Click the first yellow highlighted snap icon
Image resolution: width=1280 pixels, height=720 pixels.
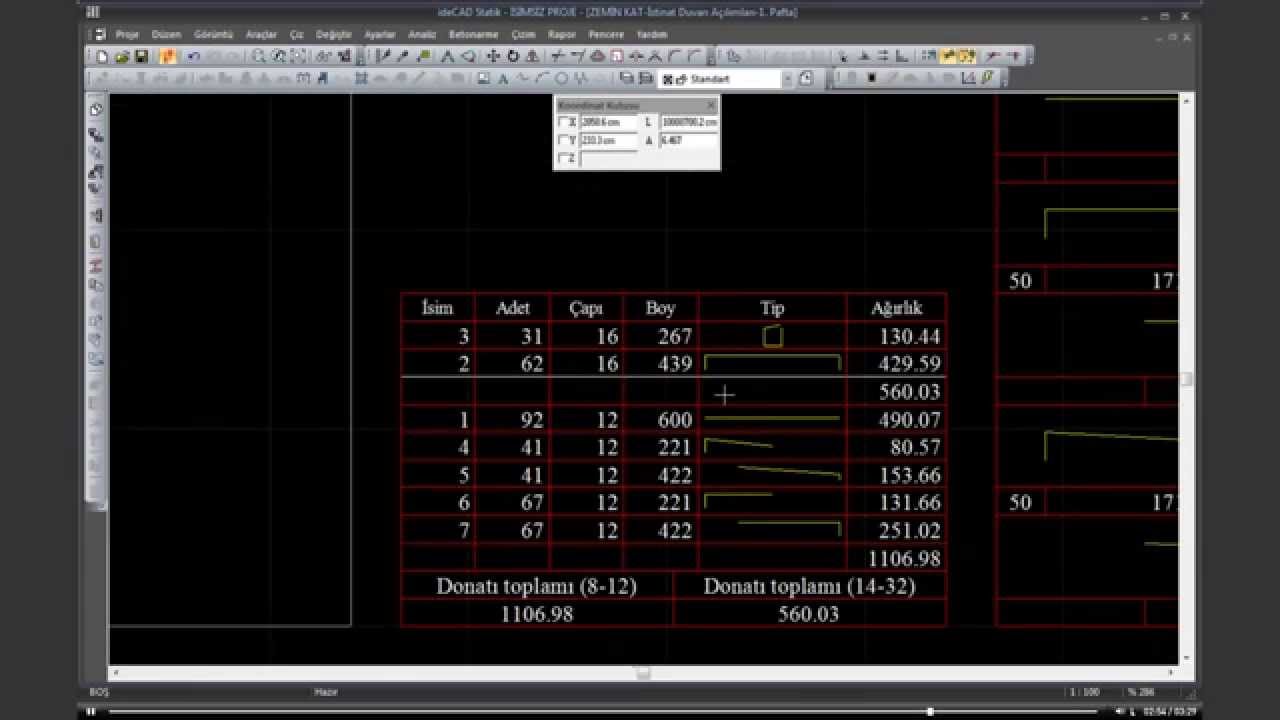click(948, 56)
